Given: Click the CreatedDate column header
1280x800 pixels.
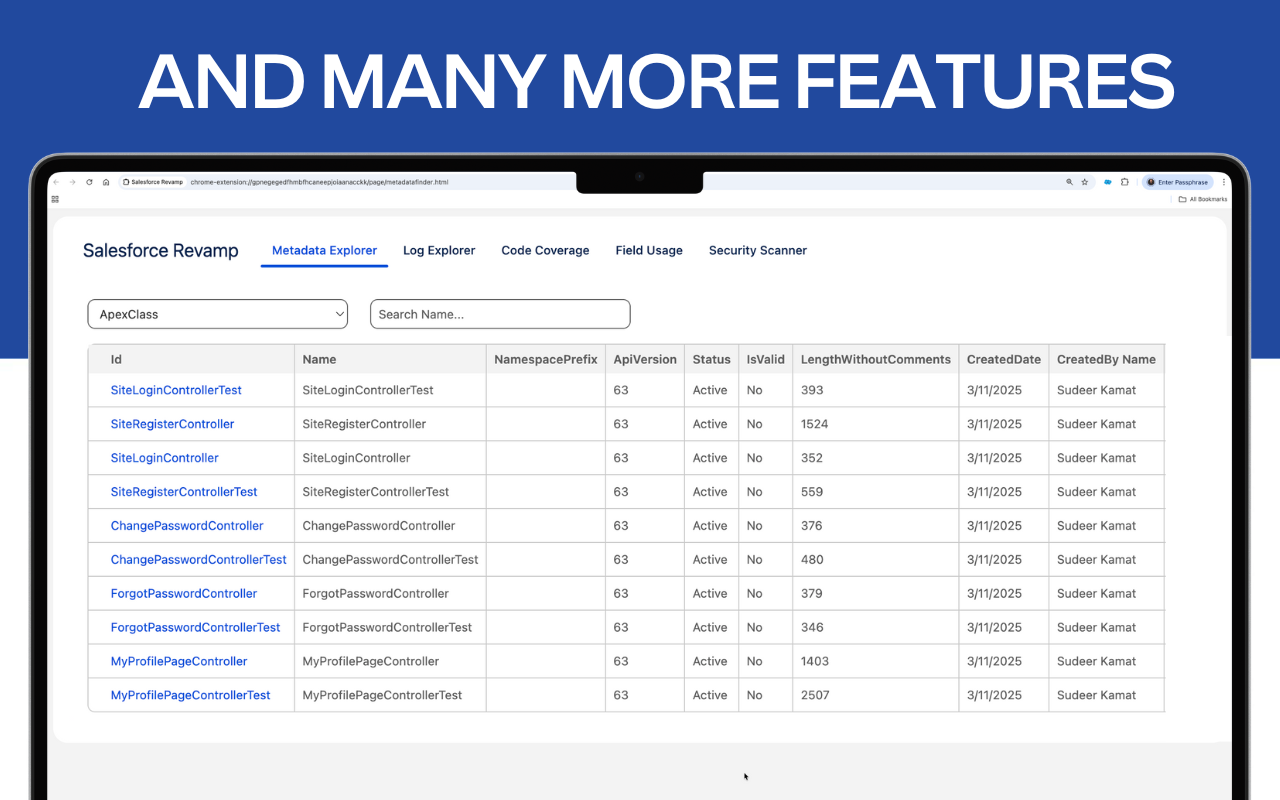Looking at the screenshot, I should 1004,359.
